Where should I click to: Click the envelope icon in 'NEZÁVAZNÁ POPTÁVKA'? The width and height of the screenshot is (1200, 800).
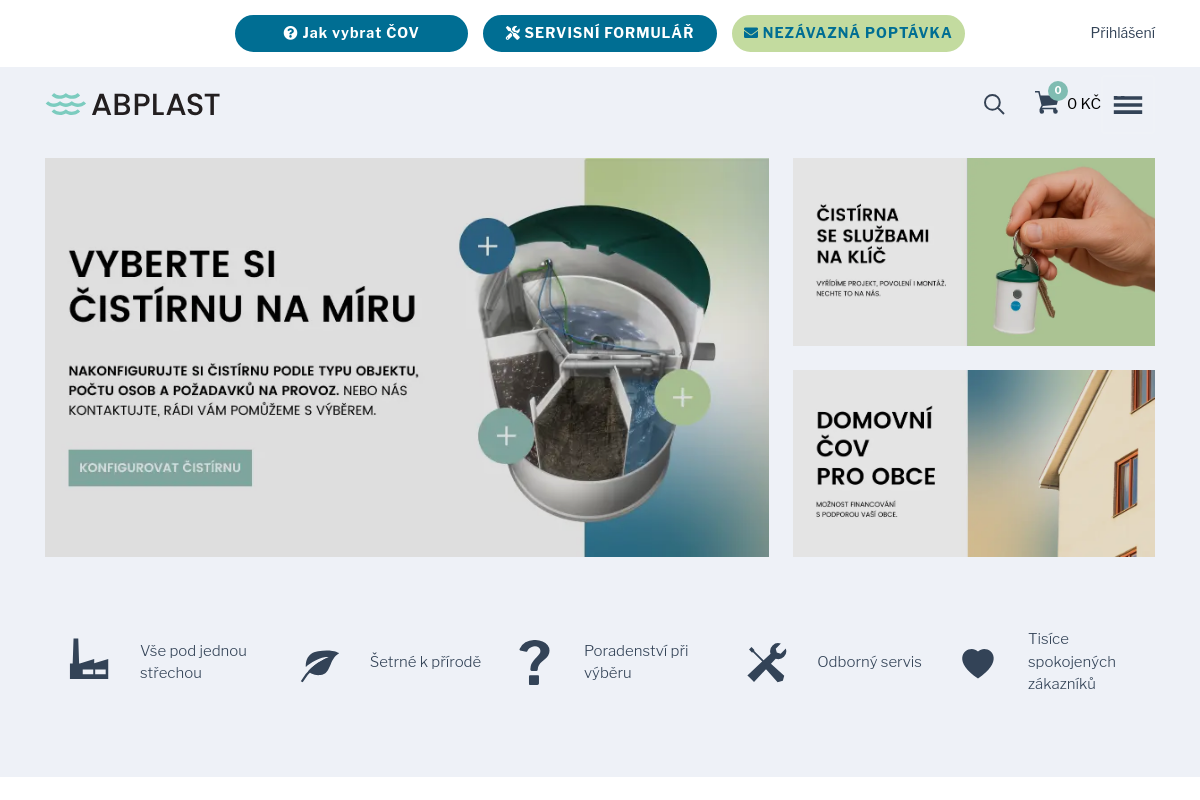[x=750, y=33]
